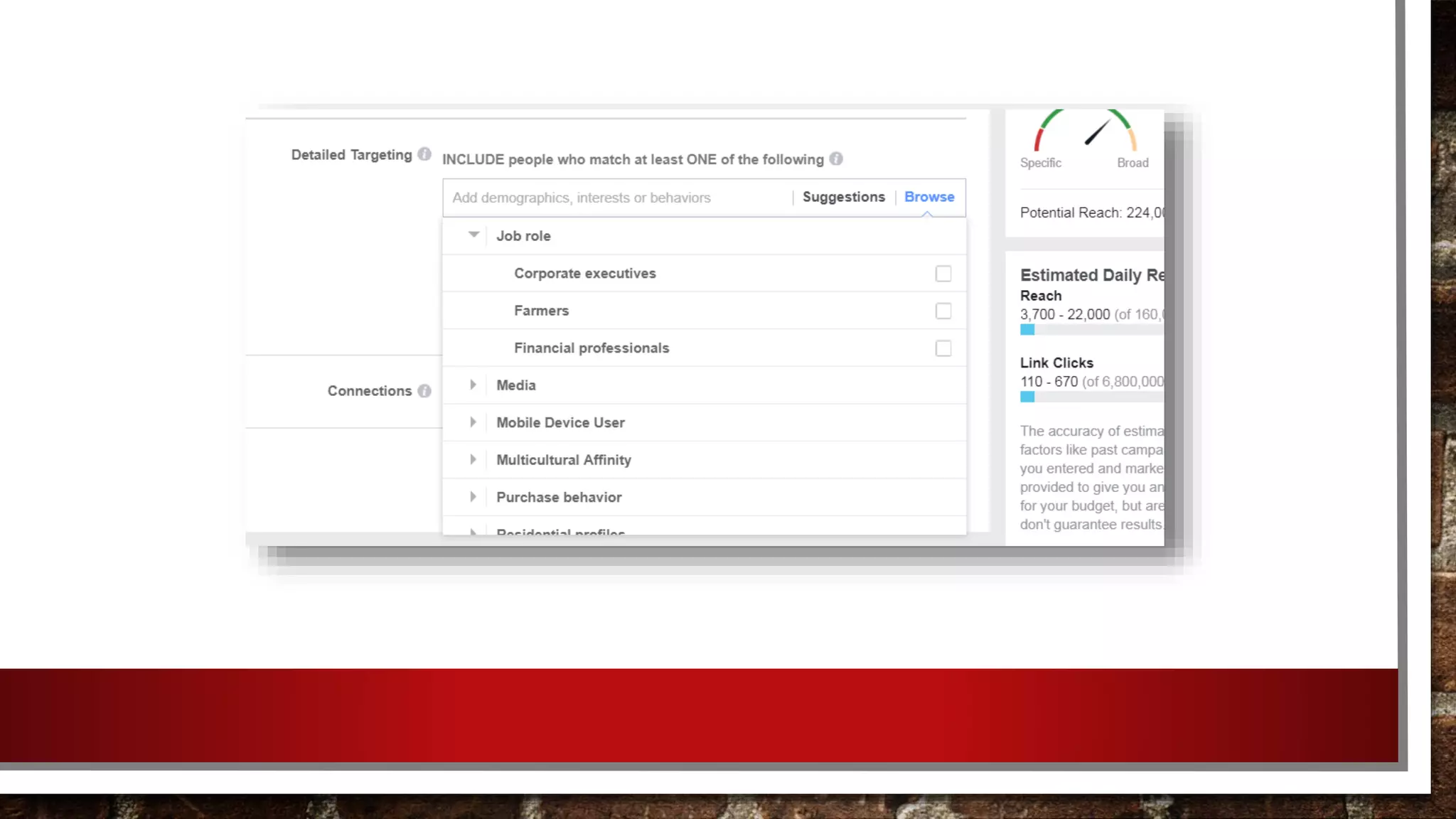Check the Farmers checkbox
The height and width of the screenshot is (819, 1456).
click(943, 311)
